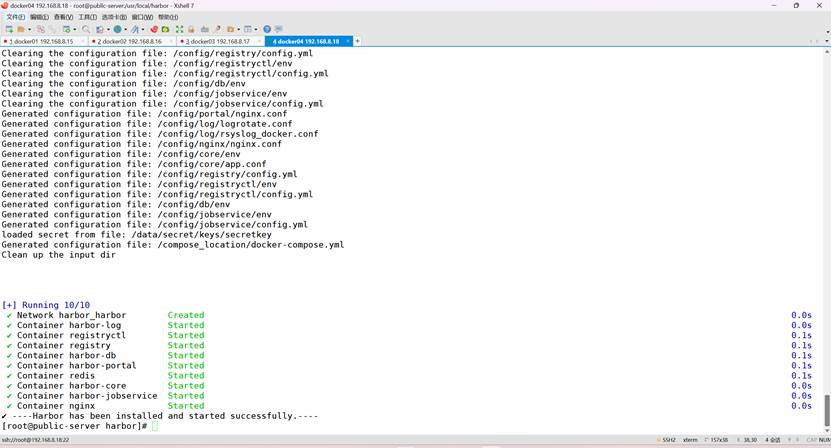Open the 窗口(W) menu

[142, 17]
